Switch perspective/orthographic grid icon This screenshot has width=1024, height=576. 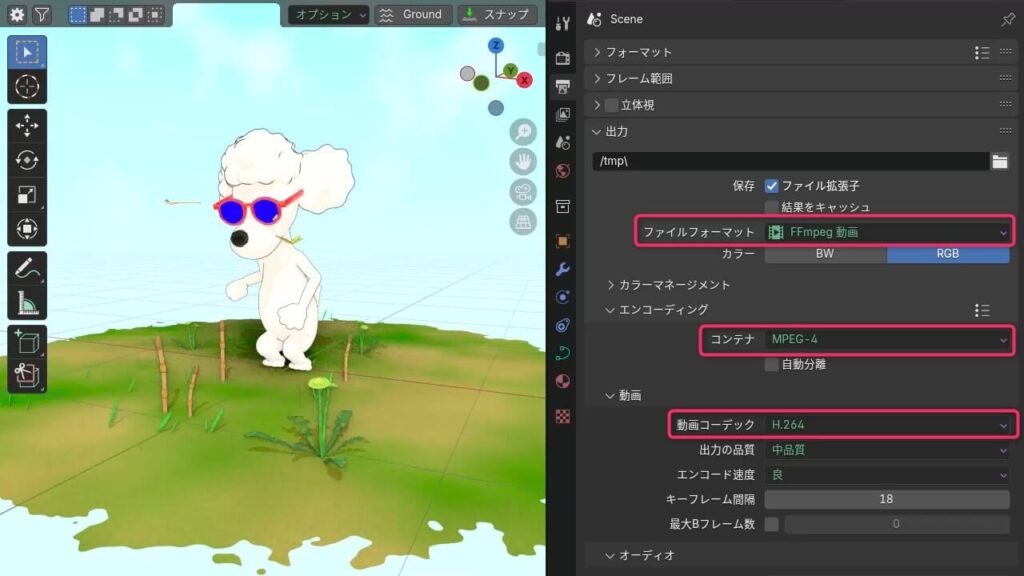523,222
